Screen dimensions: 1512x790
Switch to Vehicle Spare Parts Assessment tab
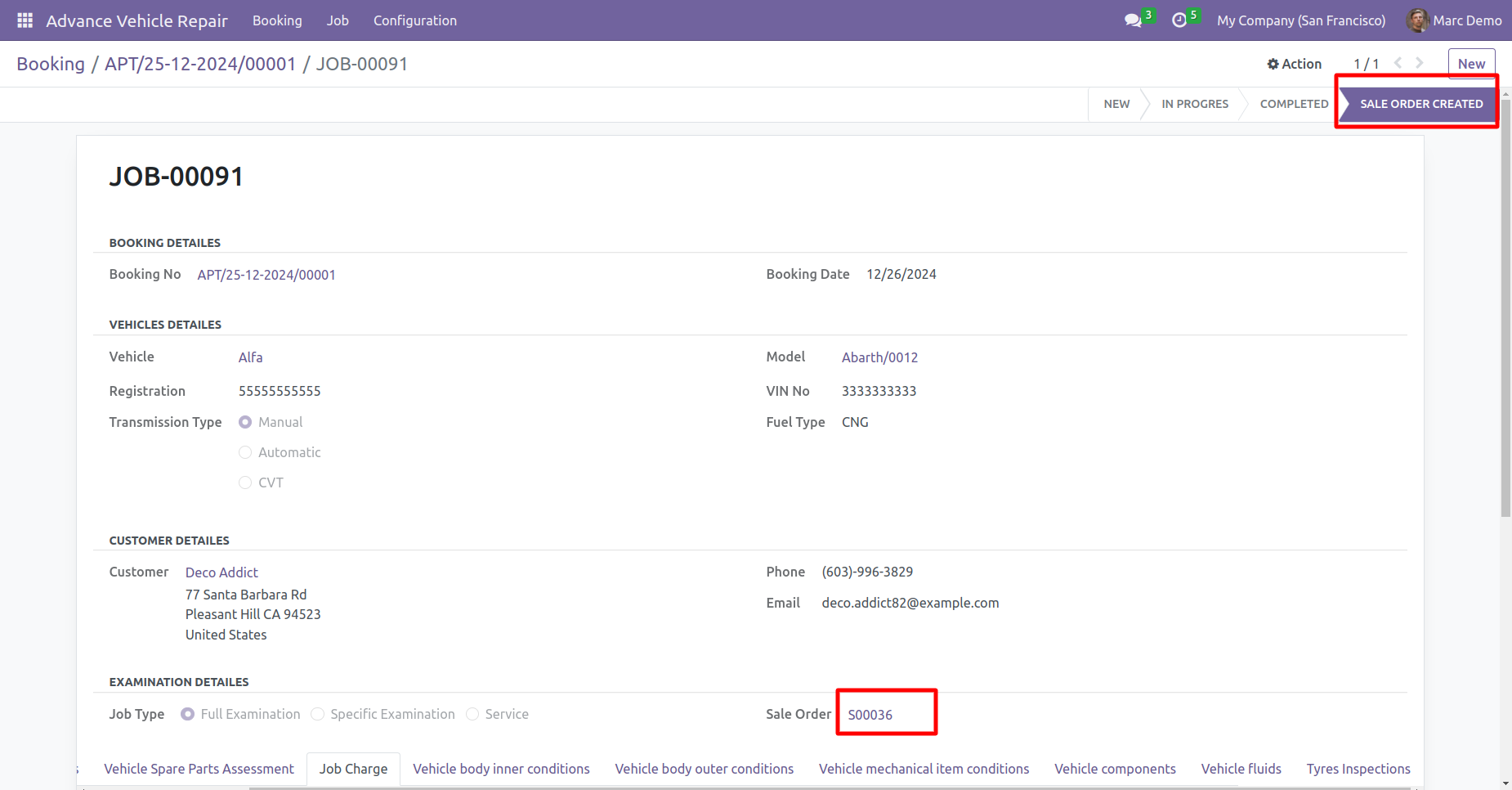[x=199, y=769]
